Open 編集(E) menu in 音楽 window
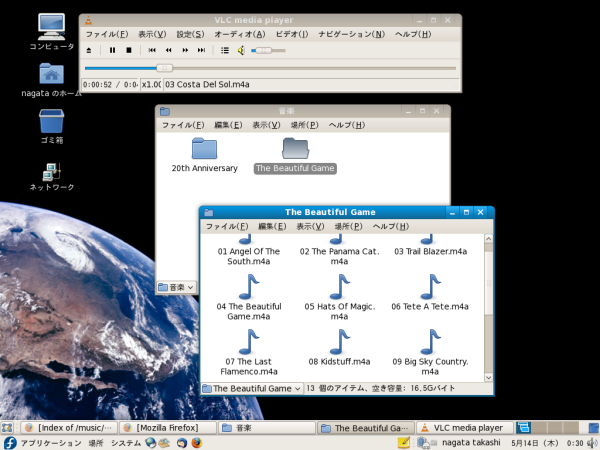Screen dimensions: 600x450 (228, 125)
